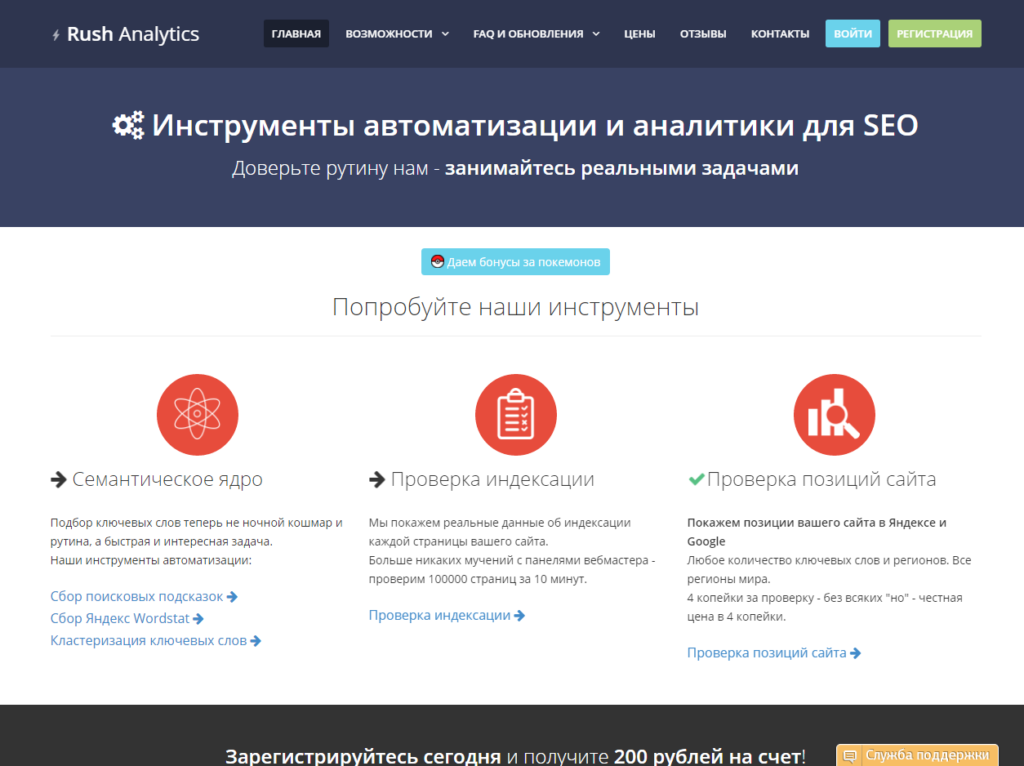Image resolution: width=1024 pixels, height=766 pixels.
Task: Expand the ВОЗМОЖНОСТИ dropdown menu
Action: 396,34
